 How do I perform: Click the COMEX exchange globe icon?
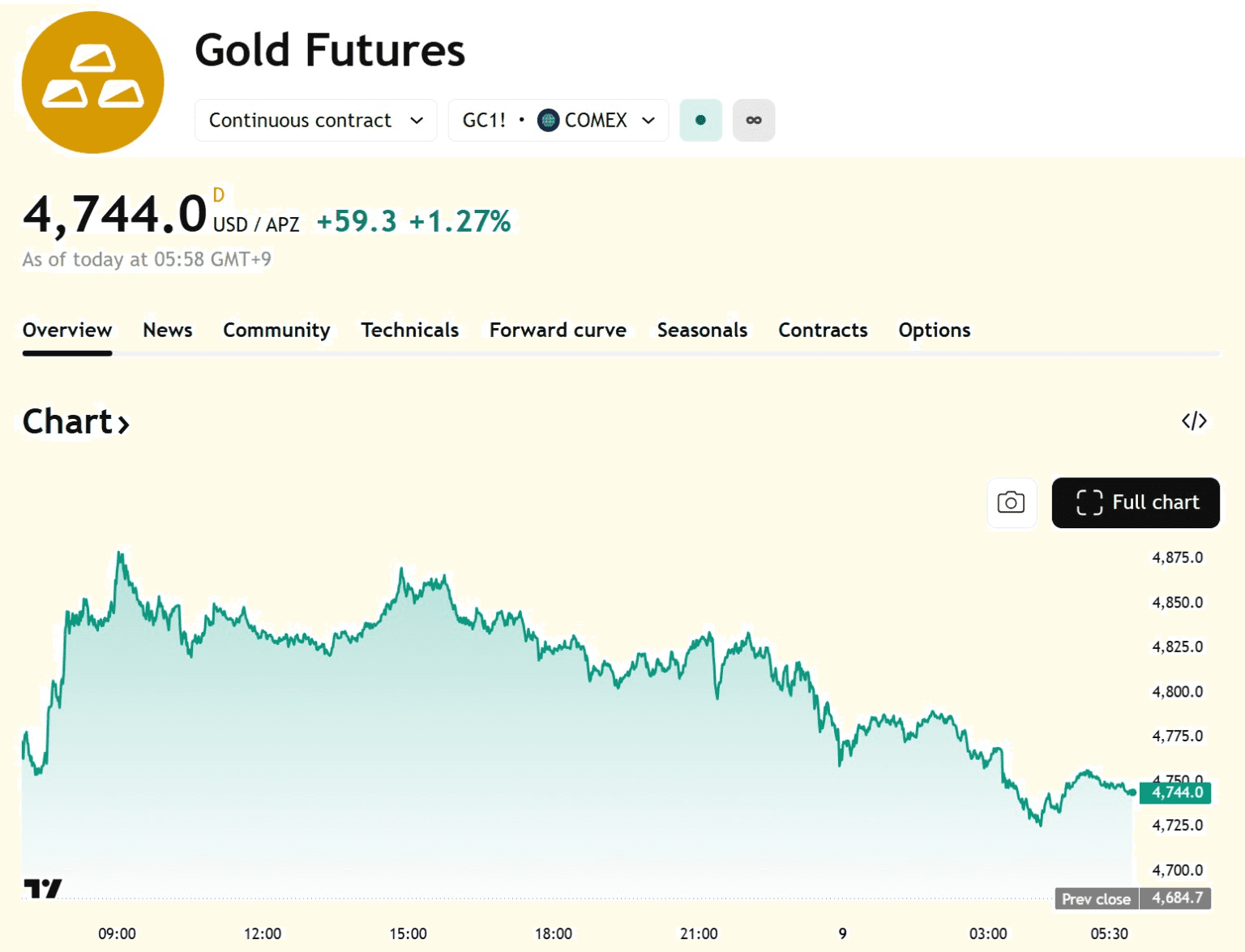pyautogui.click(x=549, y=121)
